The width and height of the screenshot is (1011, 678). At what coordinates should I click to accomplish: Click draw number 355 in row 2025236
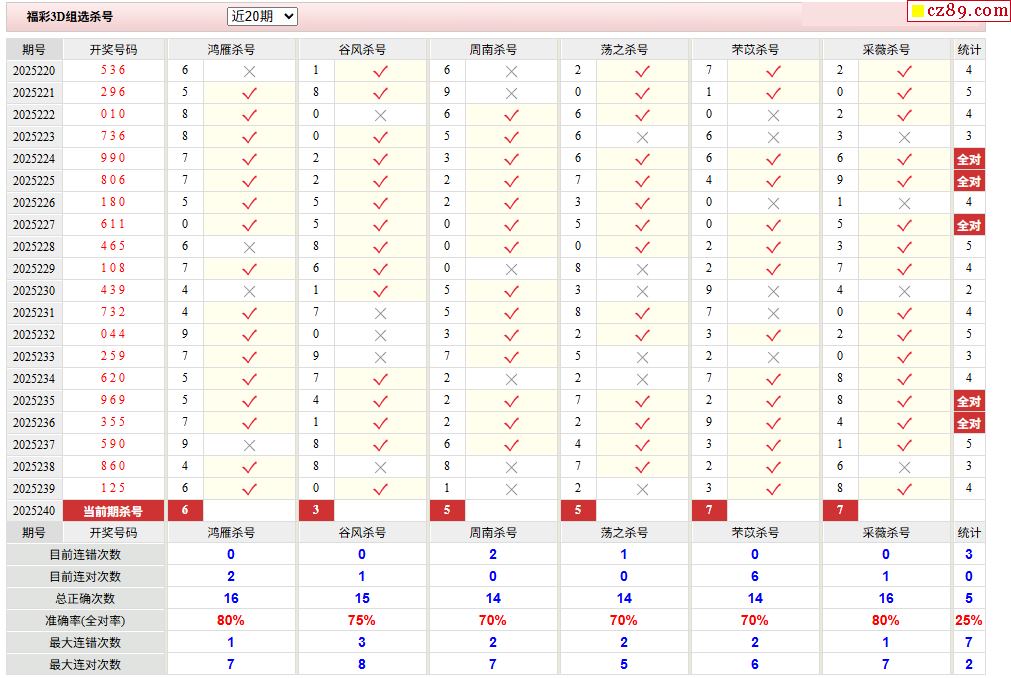[x=113, y=422]
